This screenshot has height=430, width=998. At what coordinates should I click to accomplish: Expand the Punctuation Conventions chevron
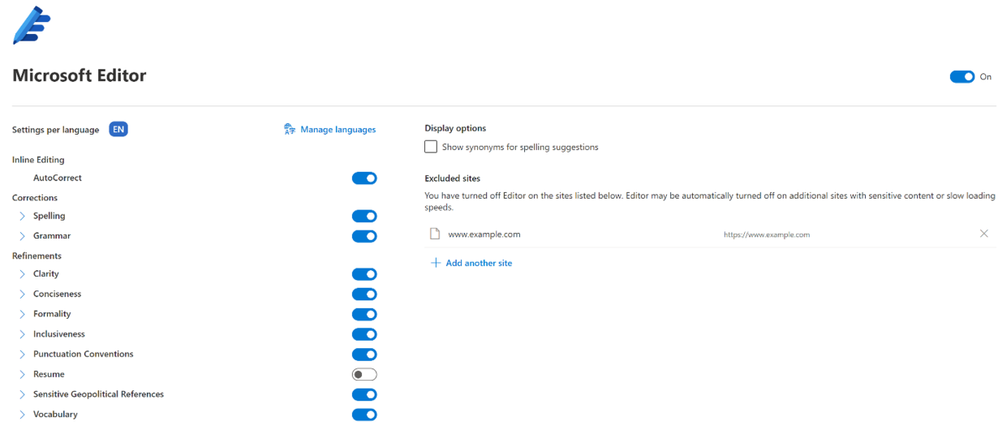[22, 354]
